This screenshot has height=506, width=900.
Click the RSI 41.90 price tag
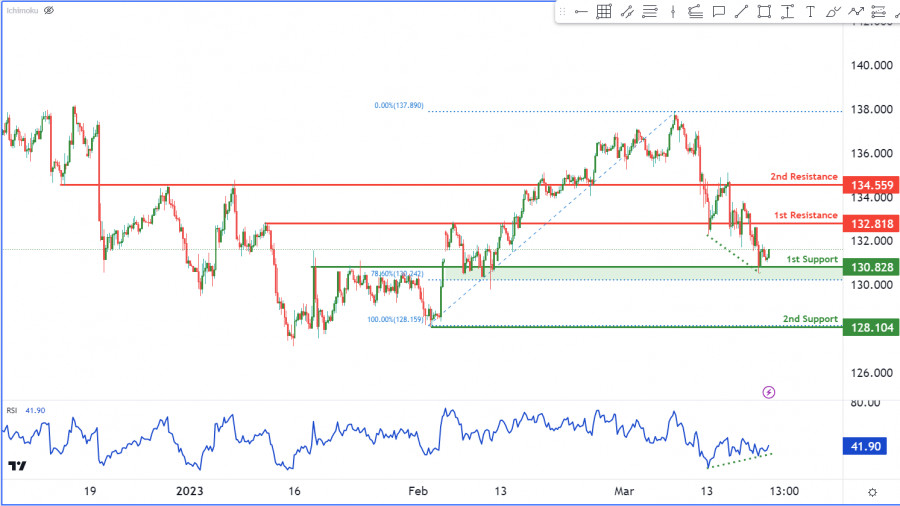[865, 446]
